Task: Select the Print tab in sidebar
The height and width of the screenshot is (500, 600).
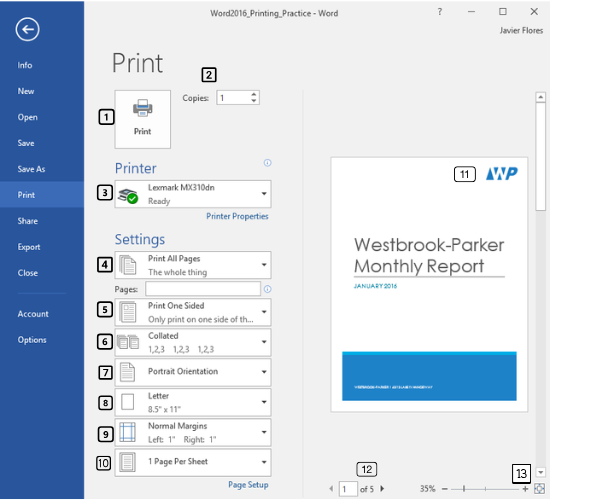Action: click(42, 195)
